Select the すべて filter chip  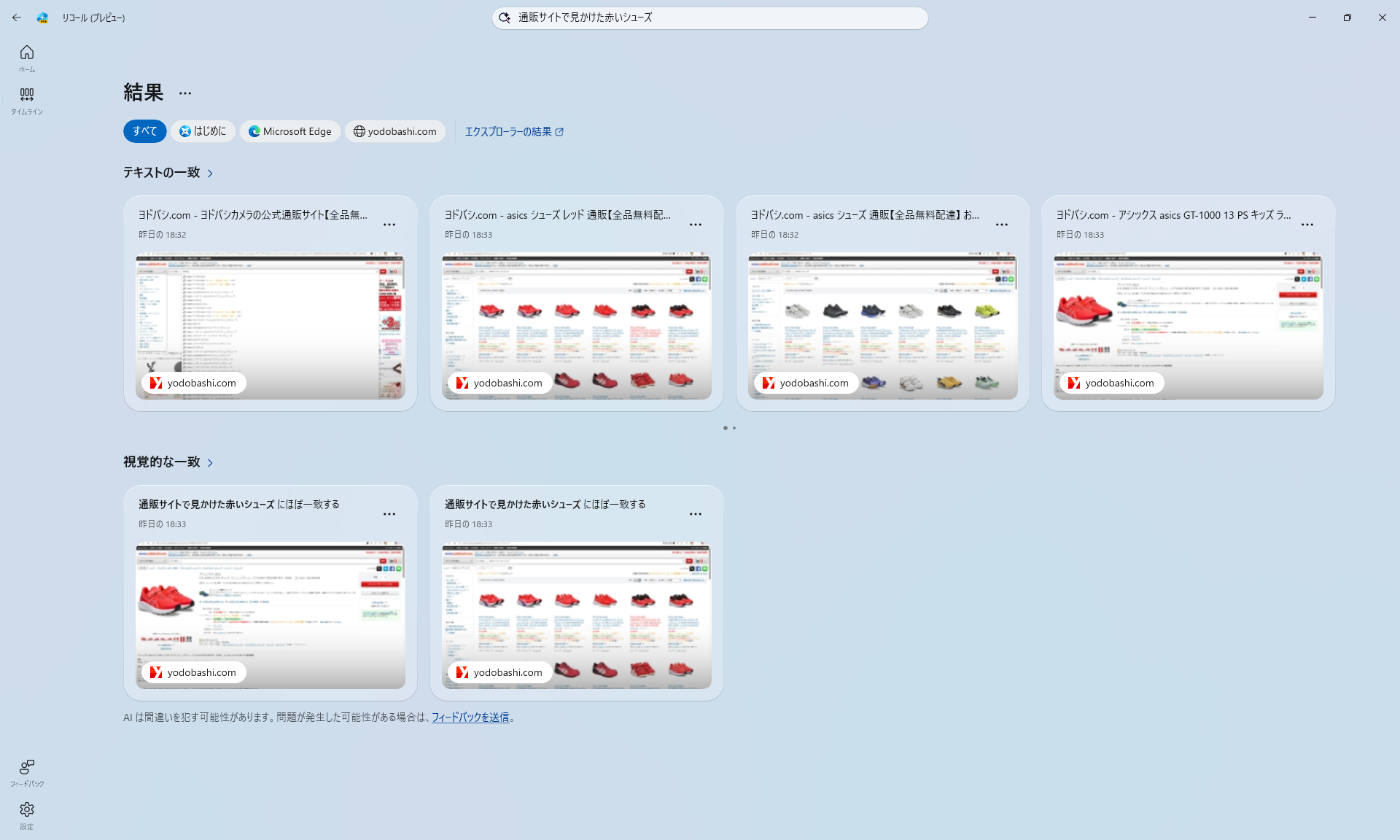click(x=144, y=131)
